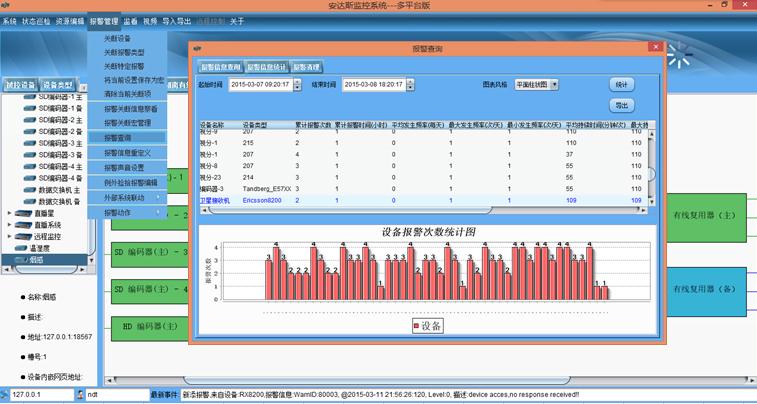Screen dimensions: 757x404
Task: Select the SD编码器-4 主 device icon
Action: pos(29,167)
